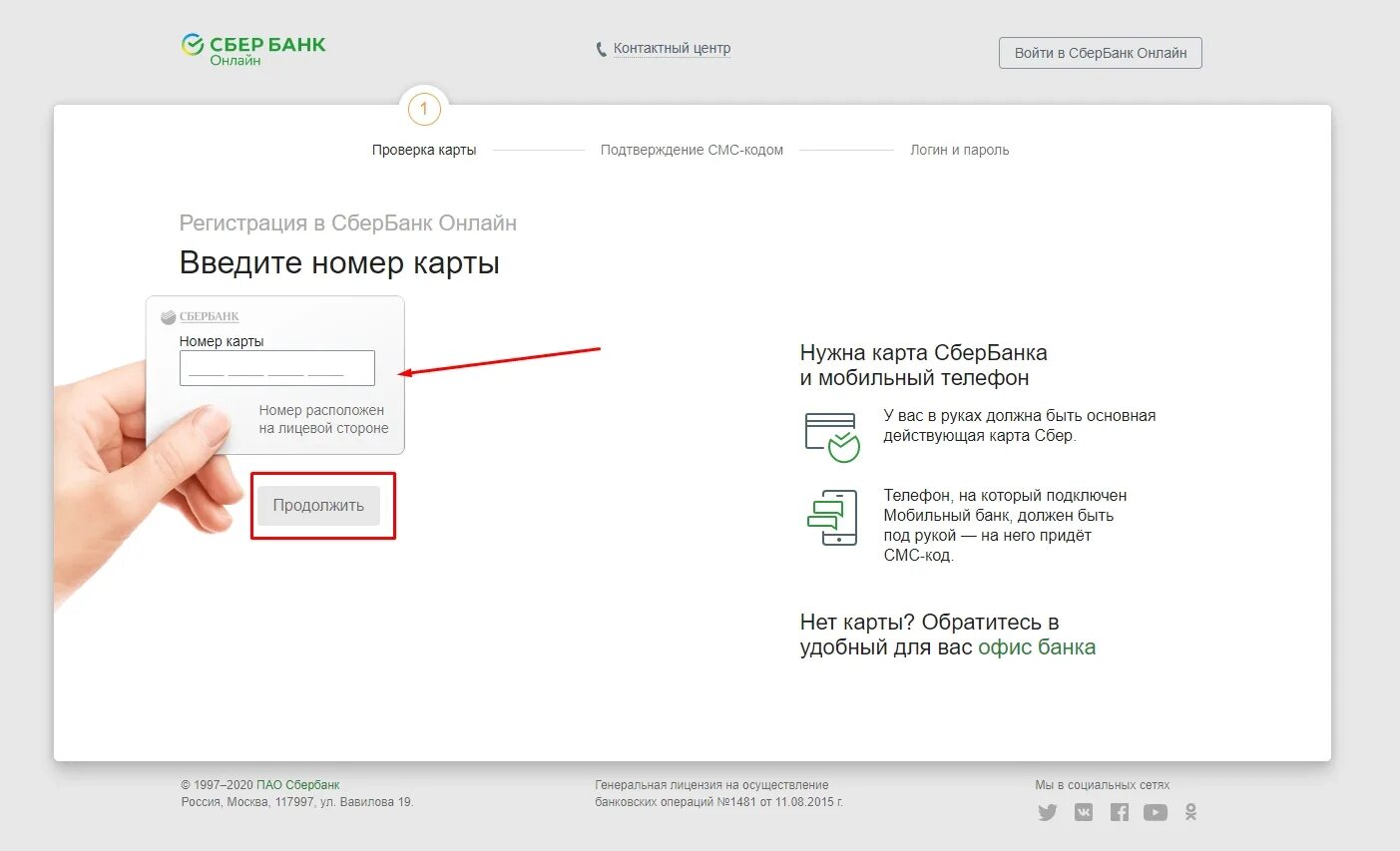Select the Логин и пароль step
1400x851 pixels.
(959, 150)
